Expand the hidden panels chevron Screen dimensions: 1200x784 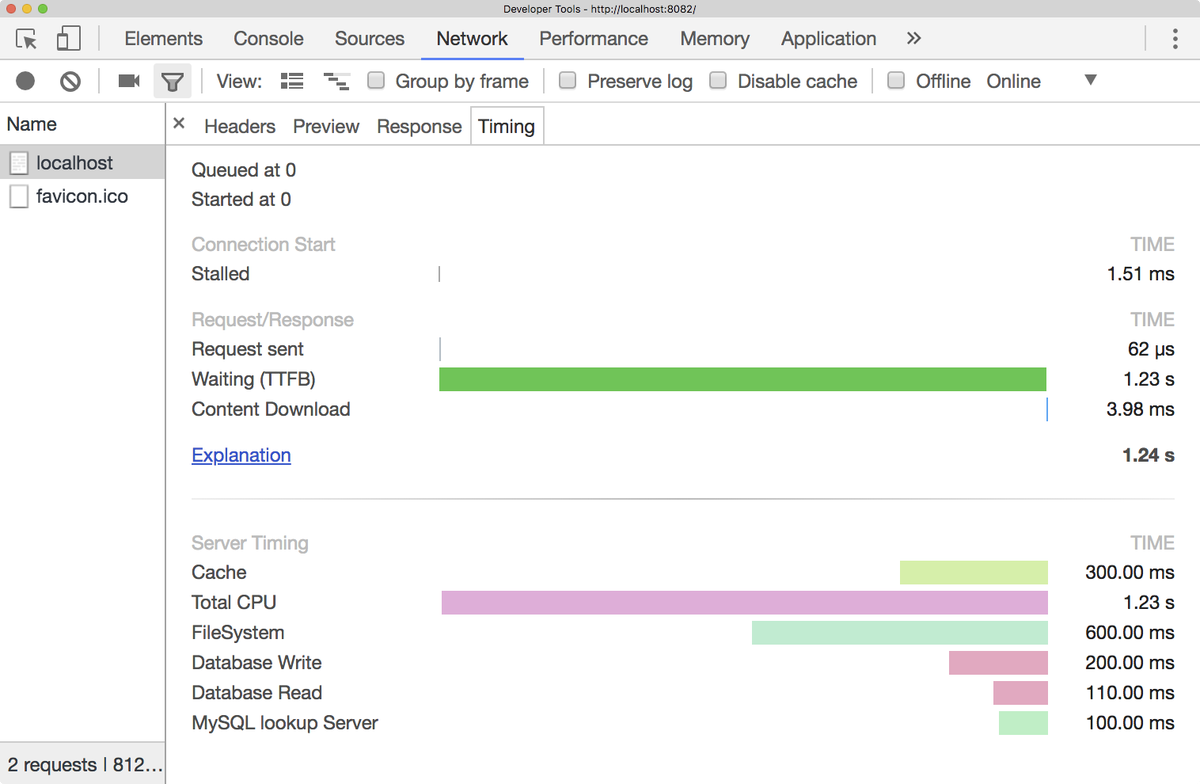coord(913,38)
